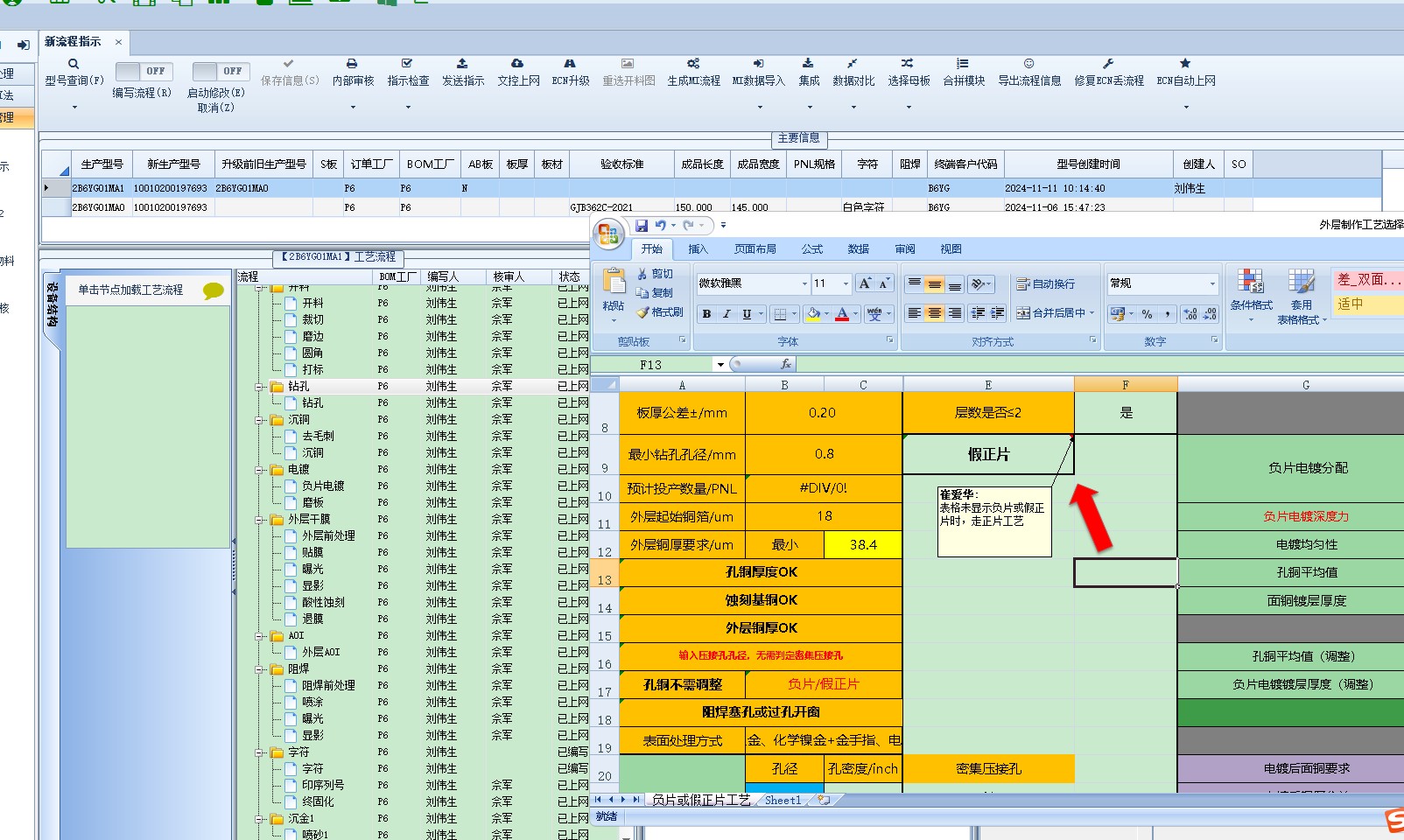1404x840 pixels.
Task: Toggle 自动换行 wrap text
Action: [x=1045, y=284]
